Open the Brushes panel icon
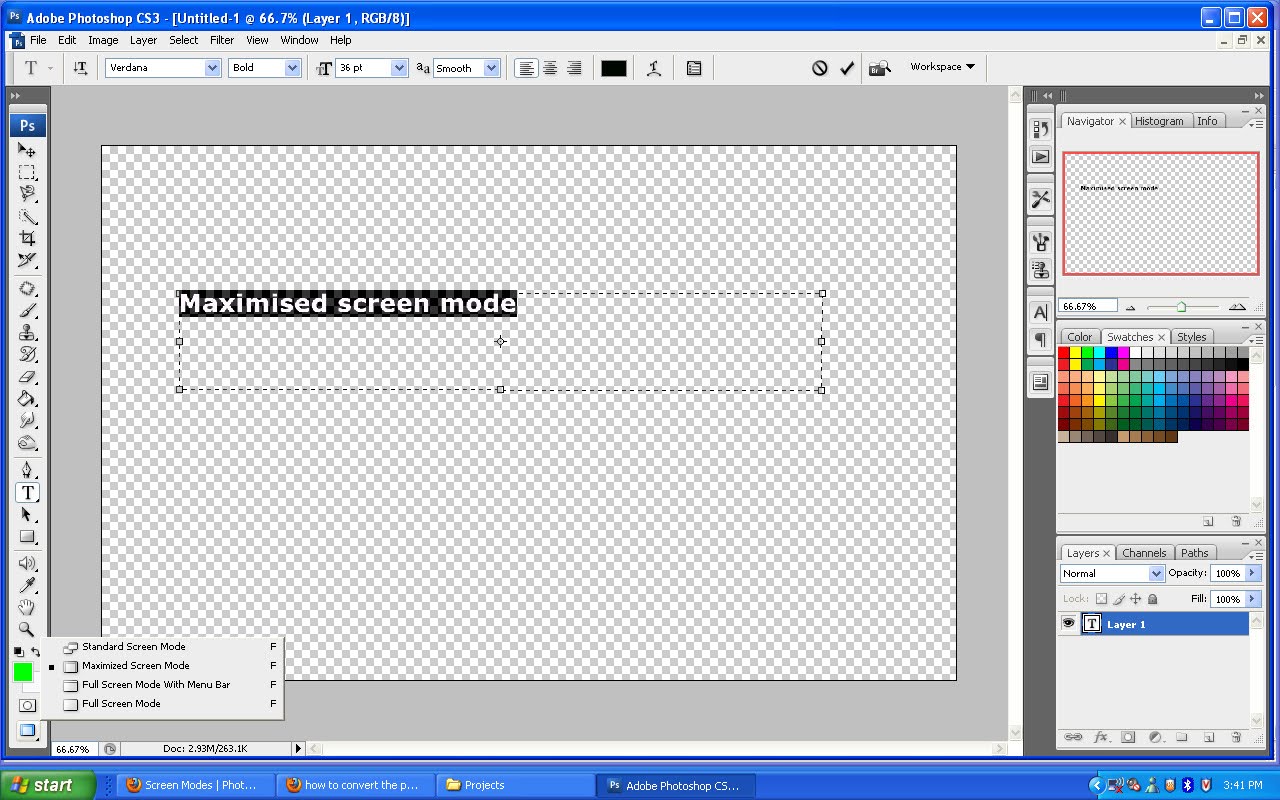Viewport: 1280px width, 800px height. point(1039,240)
